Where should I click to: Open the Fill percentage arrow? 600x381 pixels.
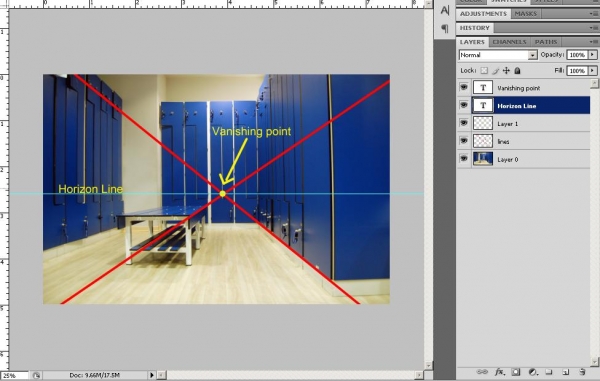click(592, 71)
